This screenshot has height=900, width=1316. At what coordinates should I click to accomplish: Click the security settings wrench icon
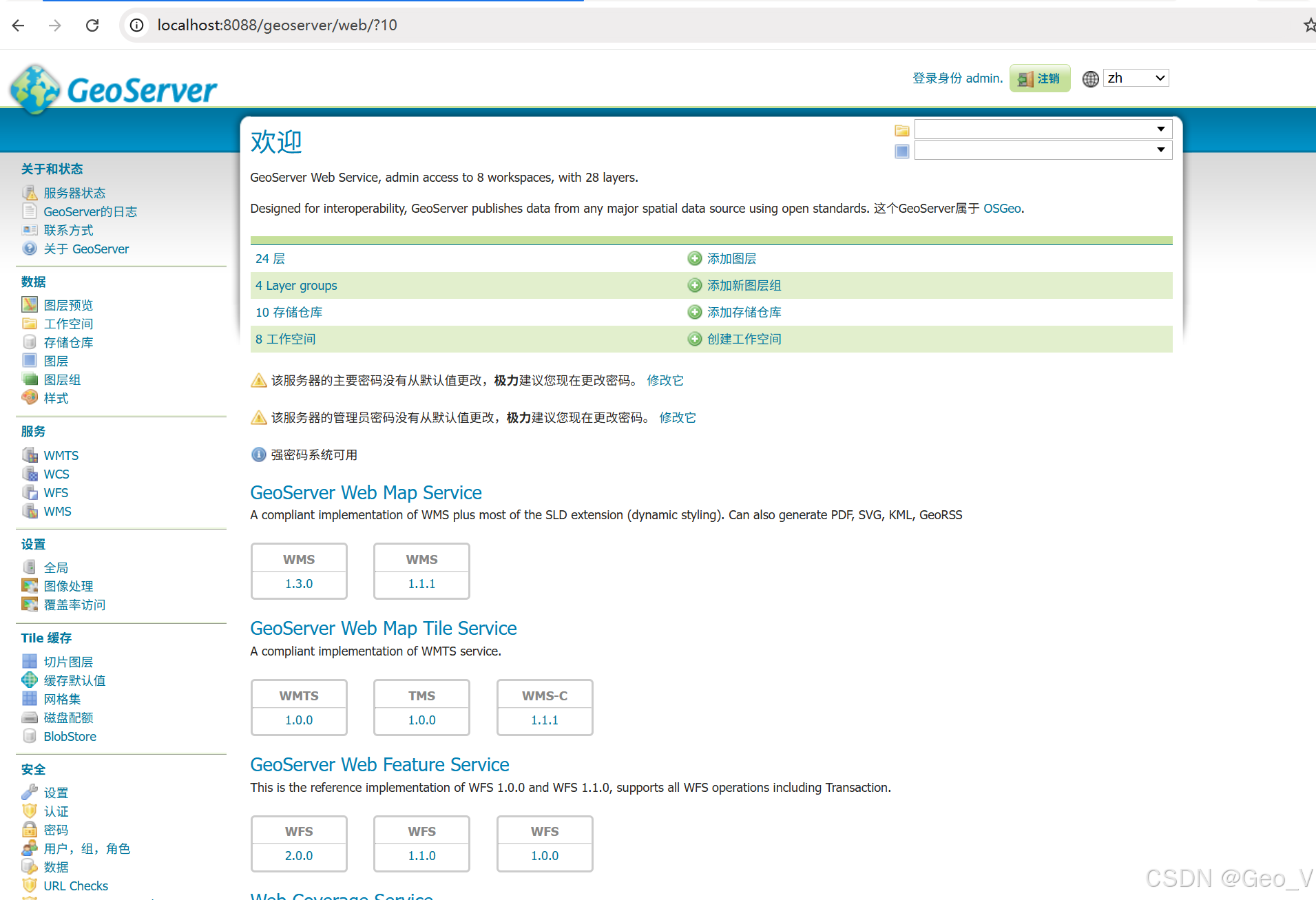(30, 792)
